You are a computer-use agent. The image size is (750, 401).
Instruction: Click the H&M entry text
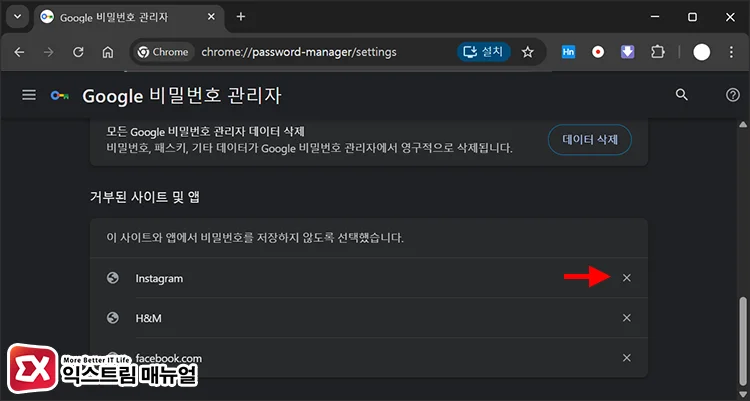pos(148,318)
